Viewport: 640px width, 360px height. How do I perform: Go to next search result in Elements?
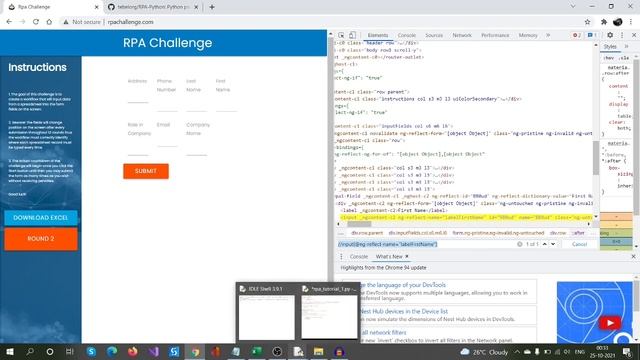[553, 244]
